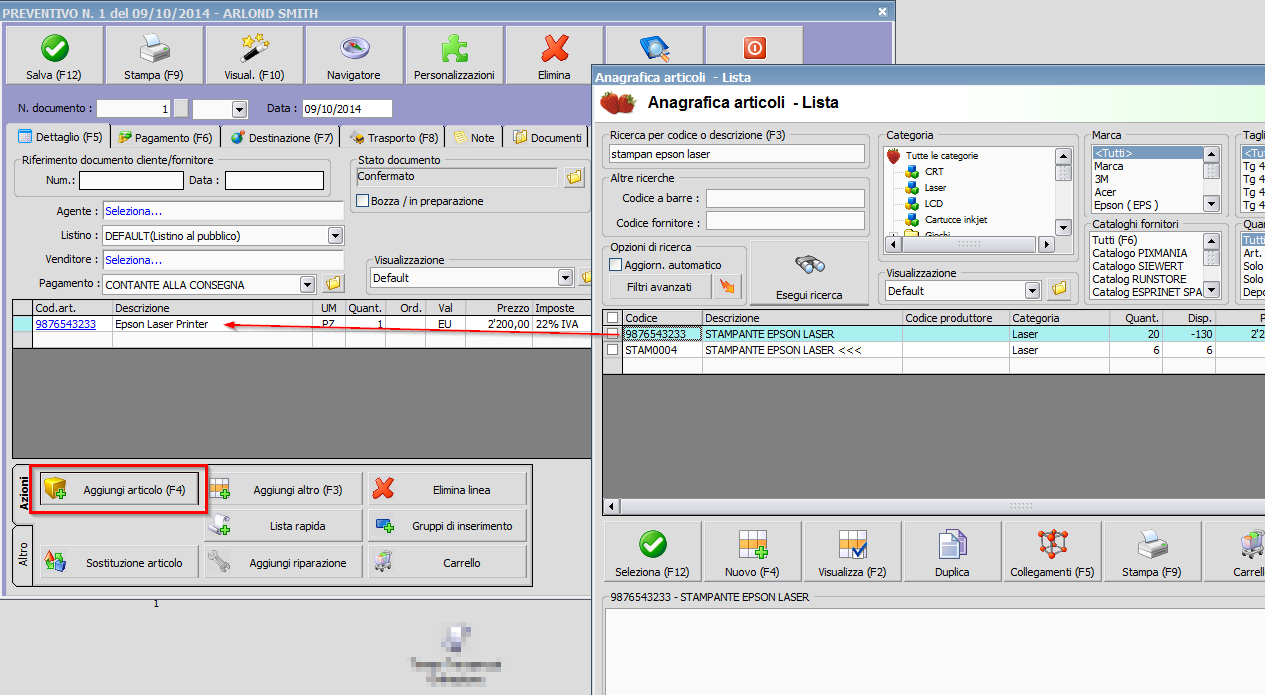Create new article with Nuovo (F4)
This screenshot has height=695, width=1265.
pyautogui.click(x=752, y=553)
